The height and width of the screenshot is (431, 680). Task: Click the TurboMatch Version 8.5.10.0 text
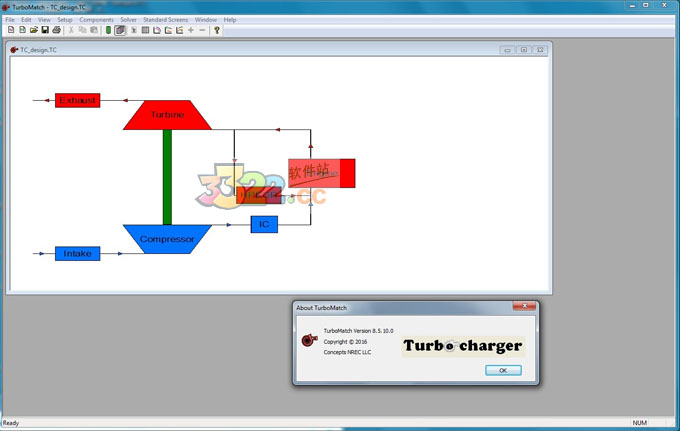358,330
